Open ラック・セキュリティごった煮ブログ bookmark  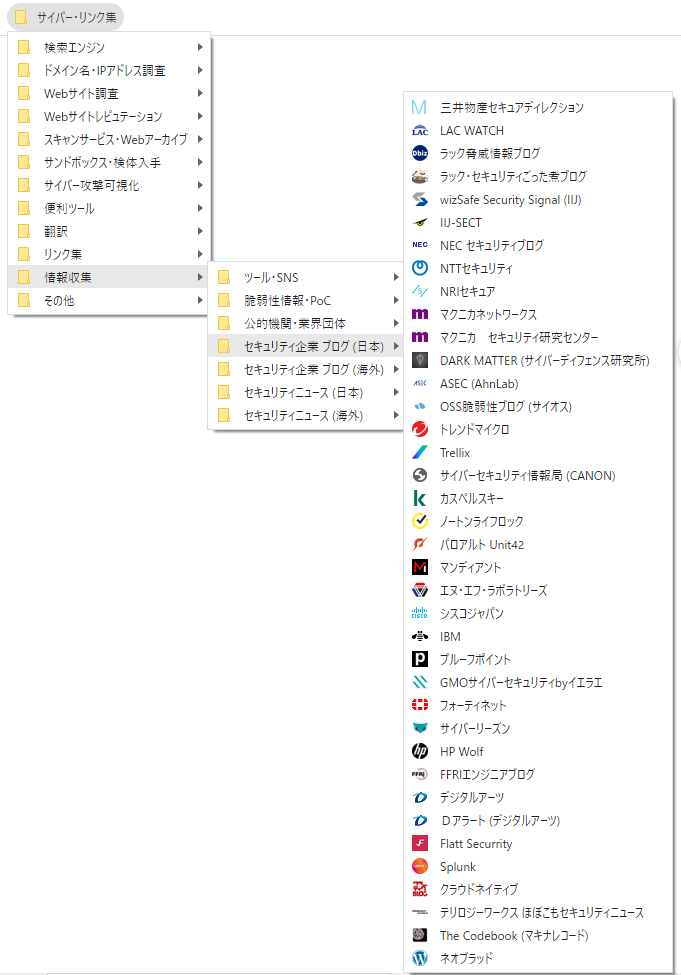(x=539, y=177)
